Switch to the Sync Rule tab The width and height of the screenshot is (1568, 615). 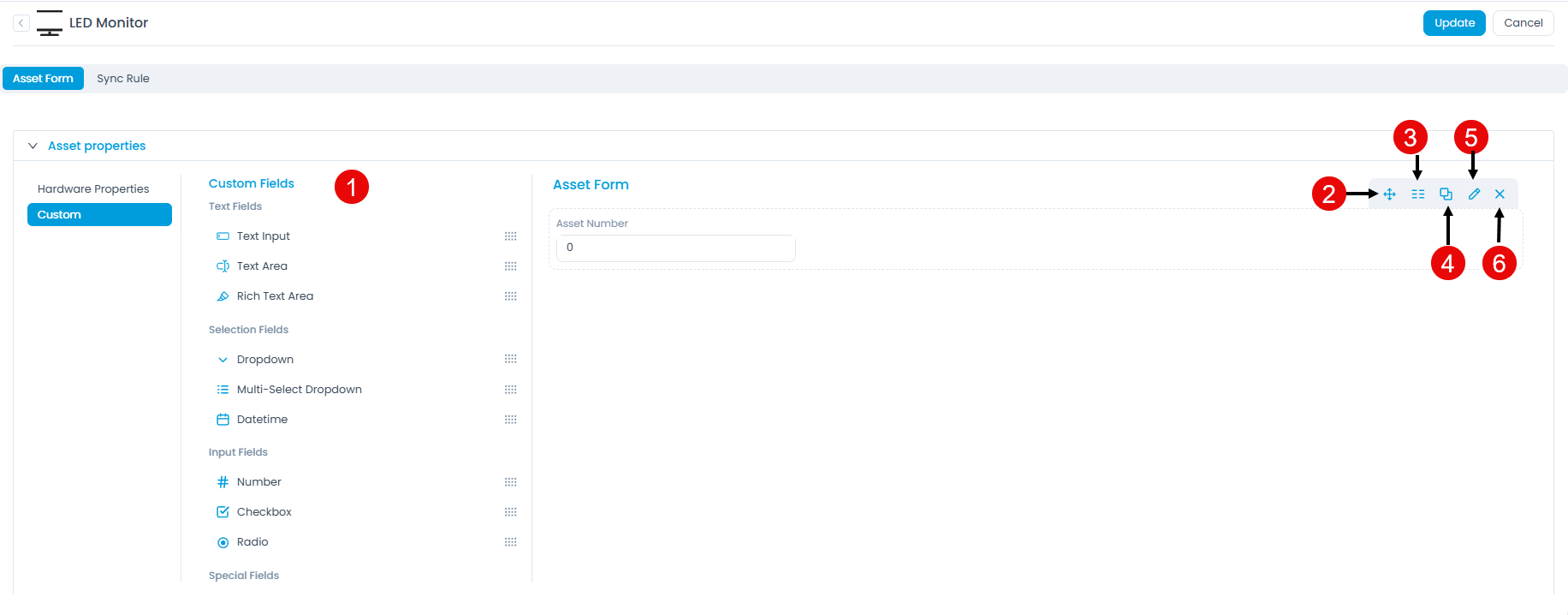[123, 79]
